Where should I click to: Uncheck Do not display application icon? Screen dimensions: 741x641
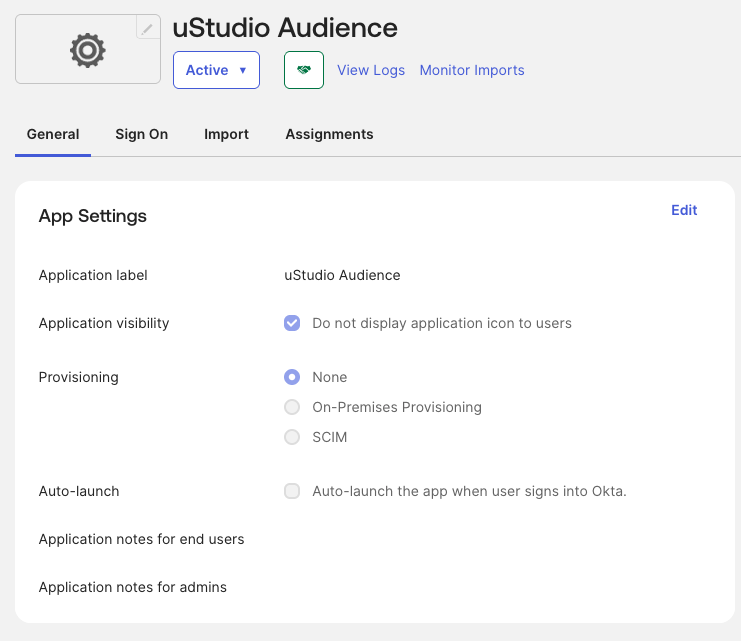click(292, 323)
